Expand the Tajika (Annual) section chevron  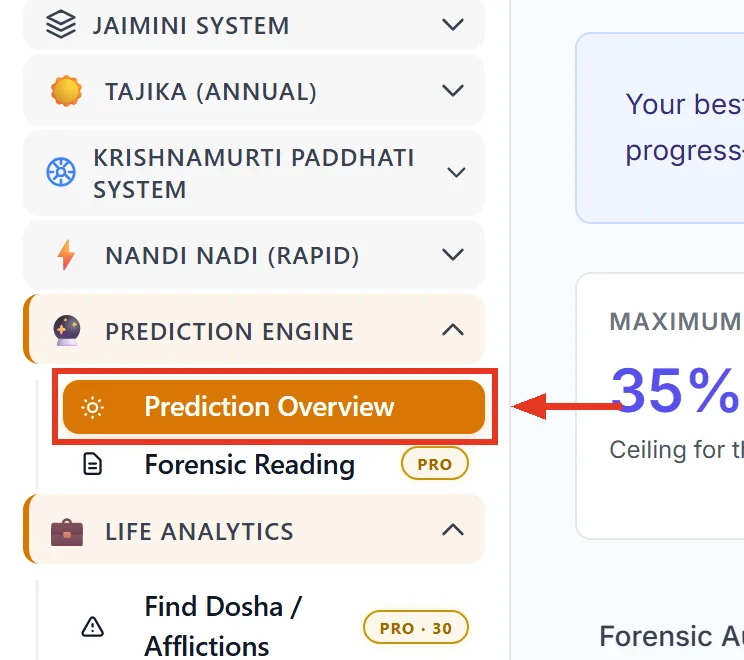pos(453,90)
